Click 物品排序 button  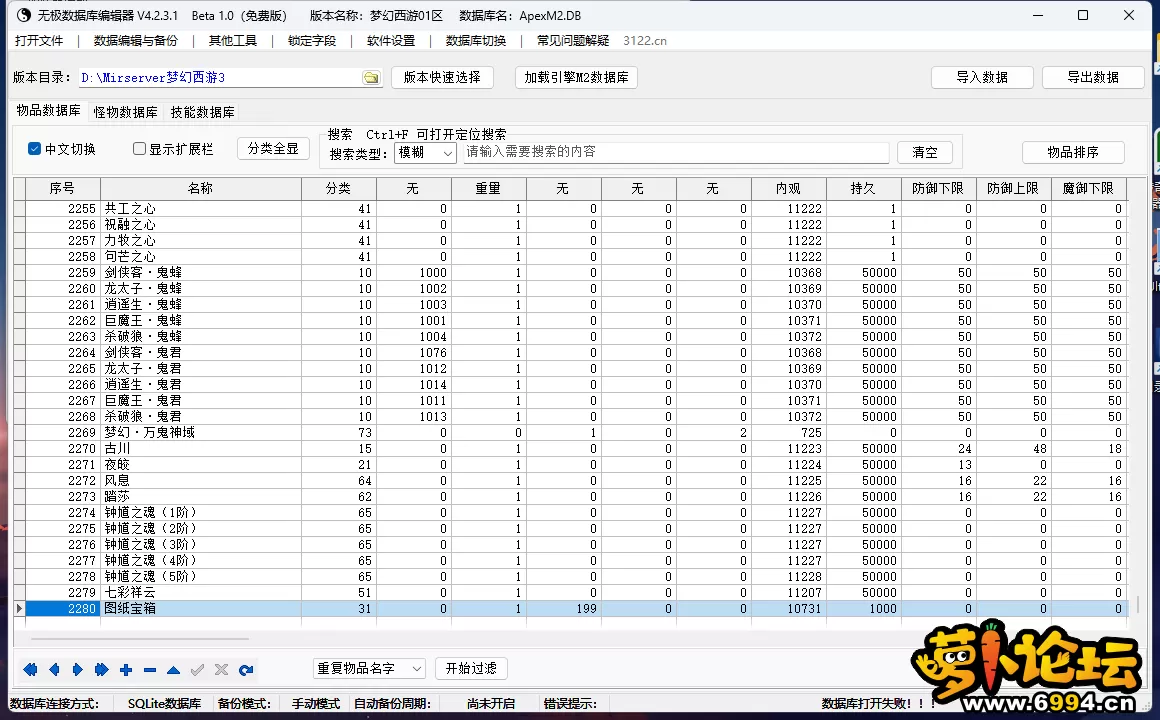pos(1073,152)
